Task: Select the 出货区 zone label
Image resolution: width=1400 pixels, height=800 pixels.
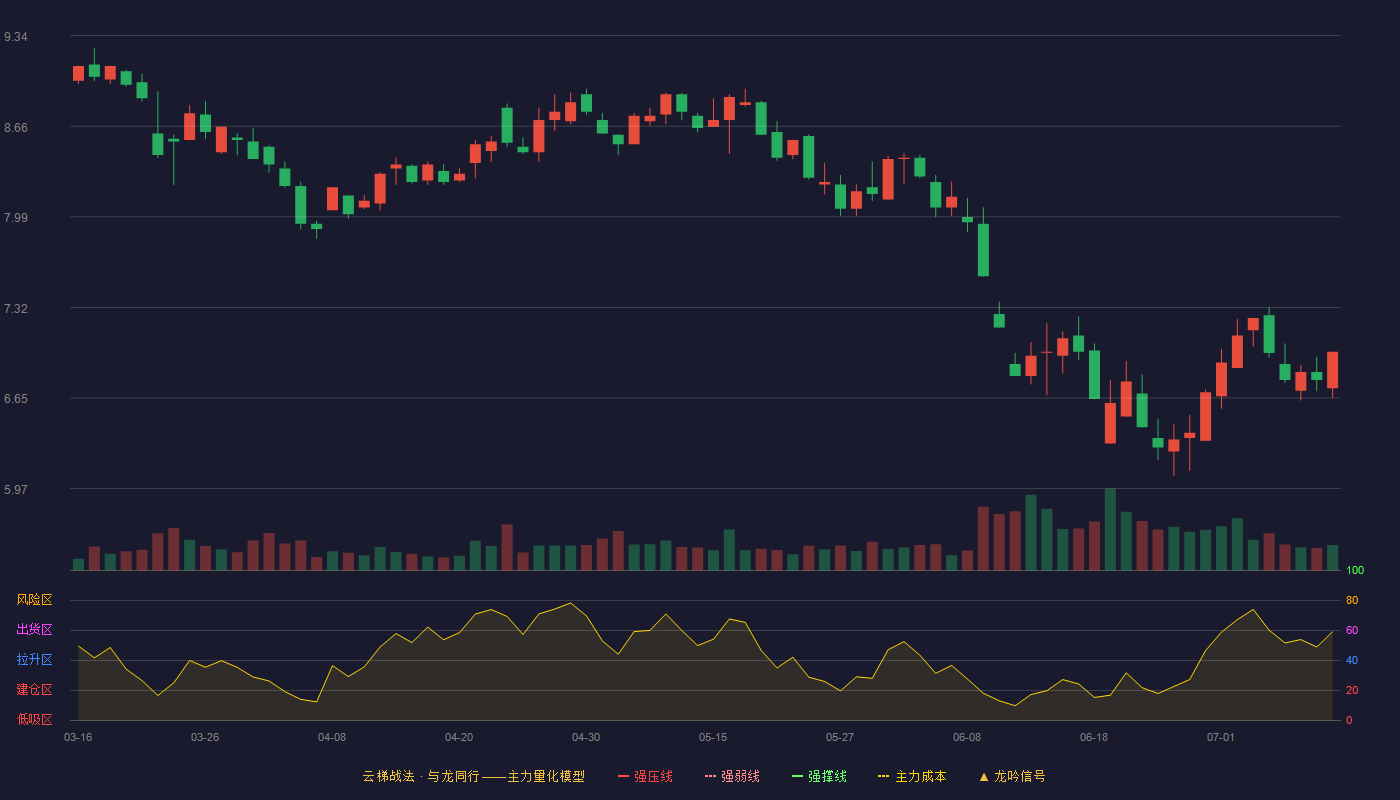Action: click(x=34, y=630)
